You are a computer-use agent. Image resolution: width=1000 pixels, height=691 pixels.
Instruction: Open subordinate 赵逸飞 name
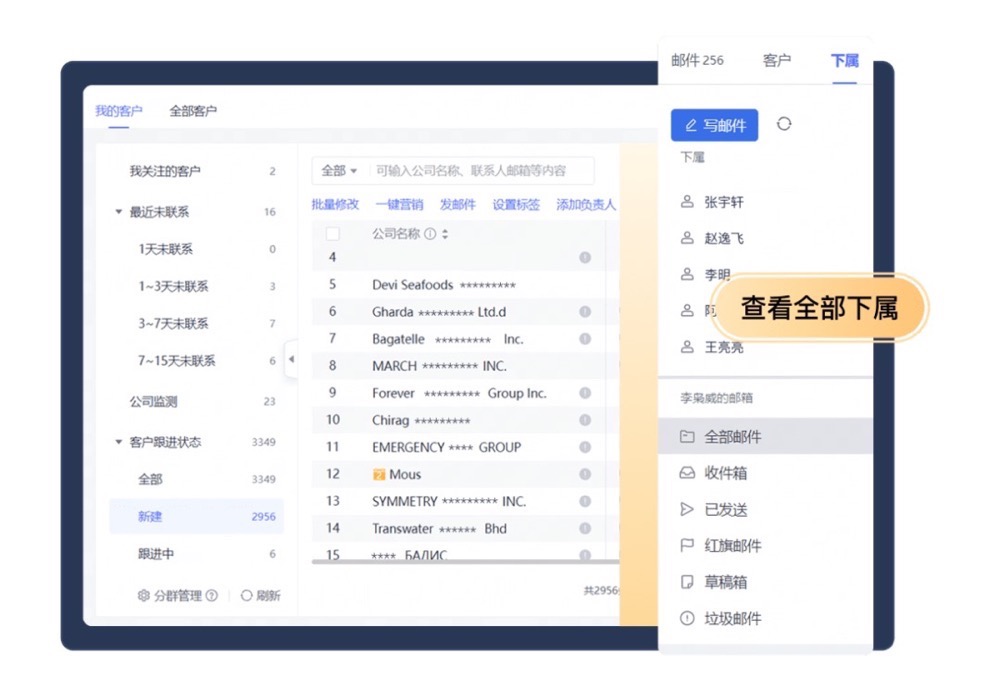click(724, 238)
